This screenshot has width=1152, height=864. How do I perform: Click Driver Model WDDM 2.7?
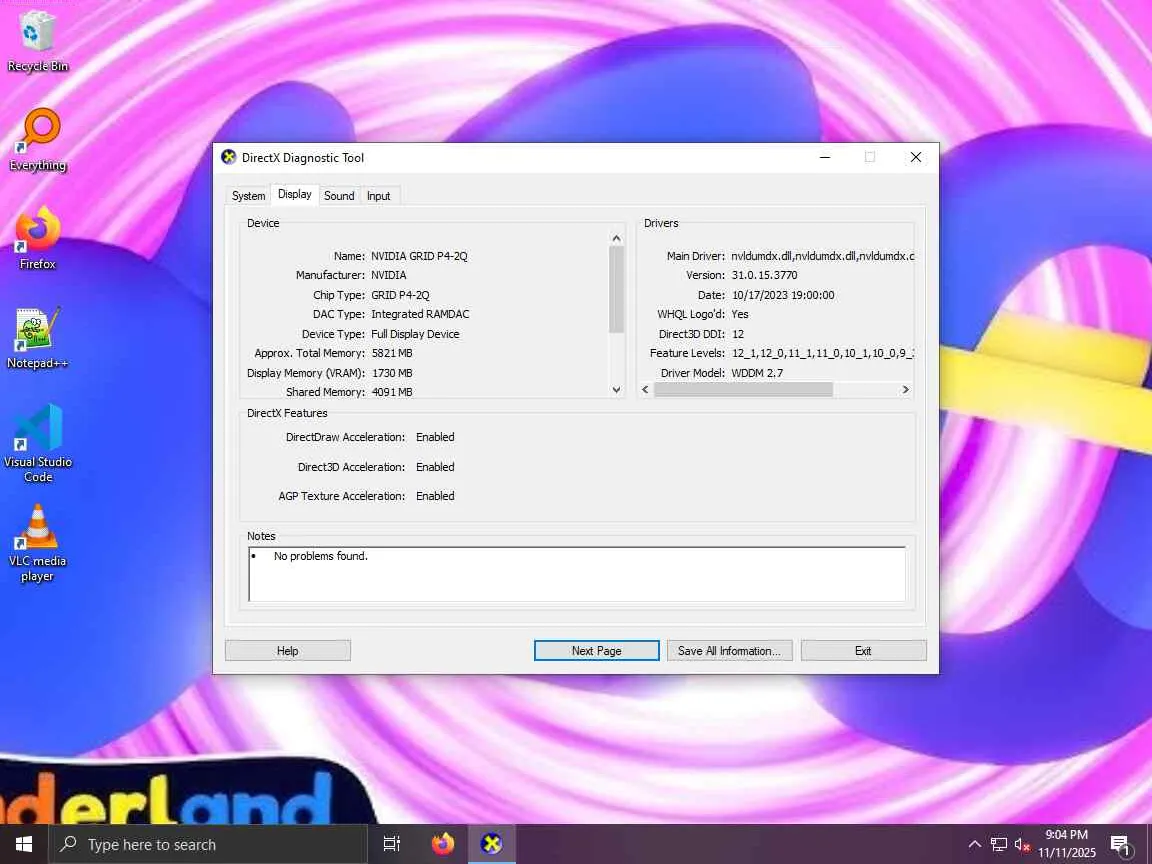click(x=757, y=373)
